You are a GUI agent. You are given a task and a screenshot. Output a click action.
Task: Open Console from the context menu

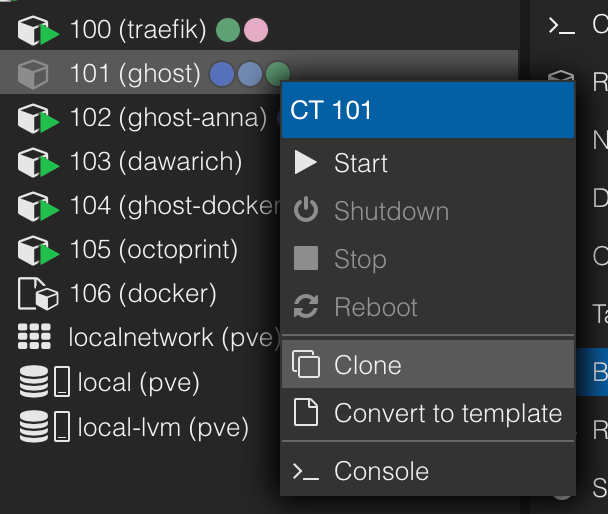coord(380,471)
